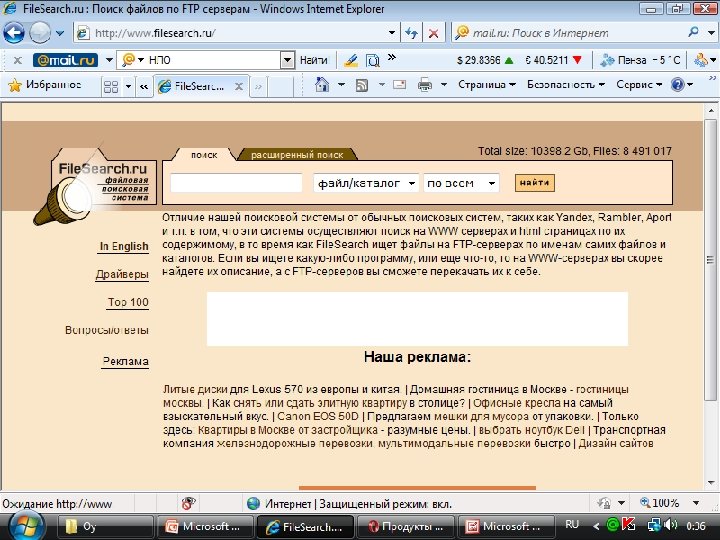Image resolution: width=720 pixels, height=540 pixels.
Task: Click the highlighter pencil toolbar icon
Action: coord(351,60)
